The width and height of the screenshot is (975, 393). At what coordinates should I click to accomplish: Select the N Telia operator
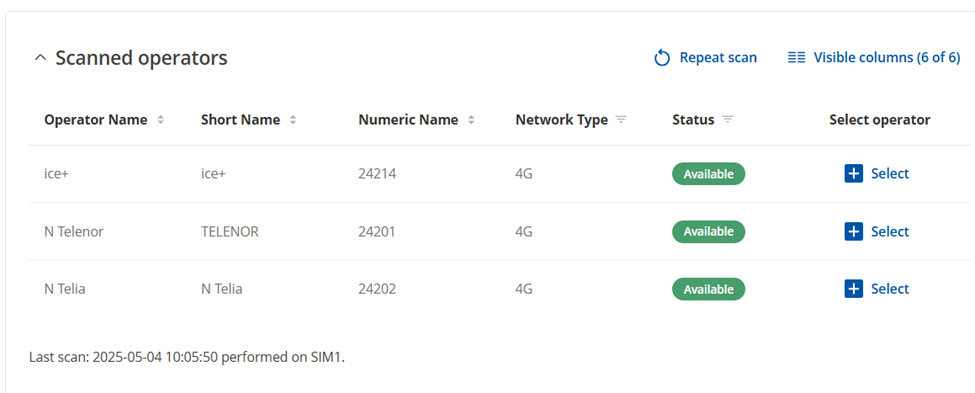click(877, 289)
